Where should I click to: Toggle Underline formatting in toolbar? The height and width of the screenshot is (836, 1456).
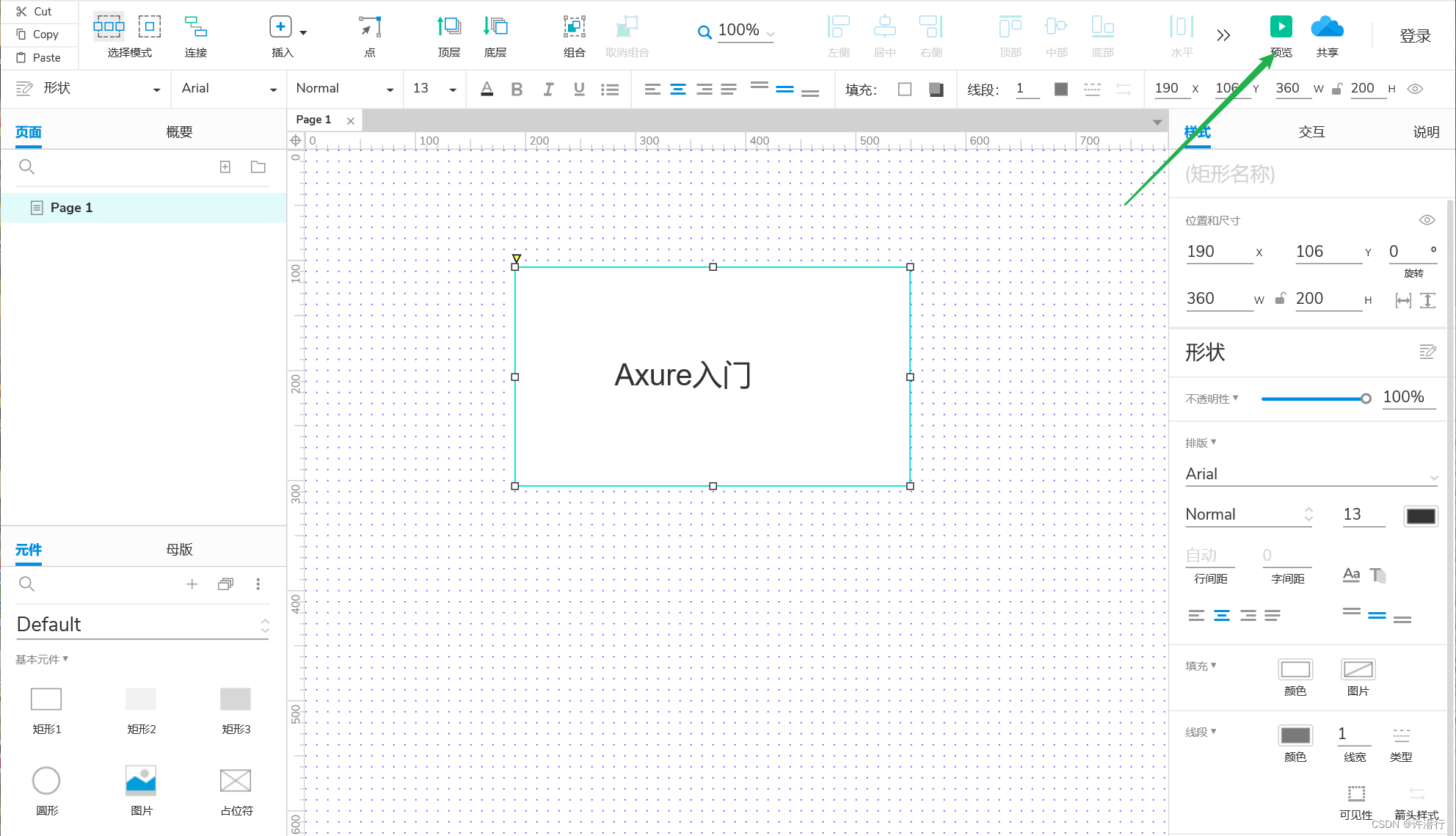pyautogui.click(x=579, y=89)
